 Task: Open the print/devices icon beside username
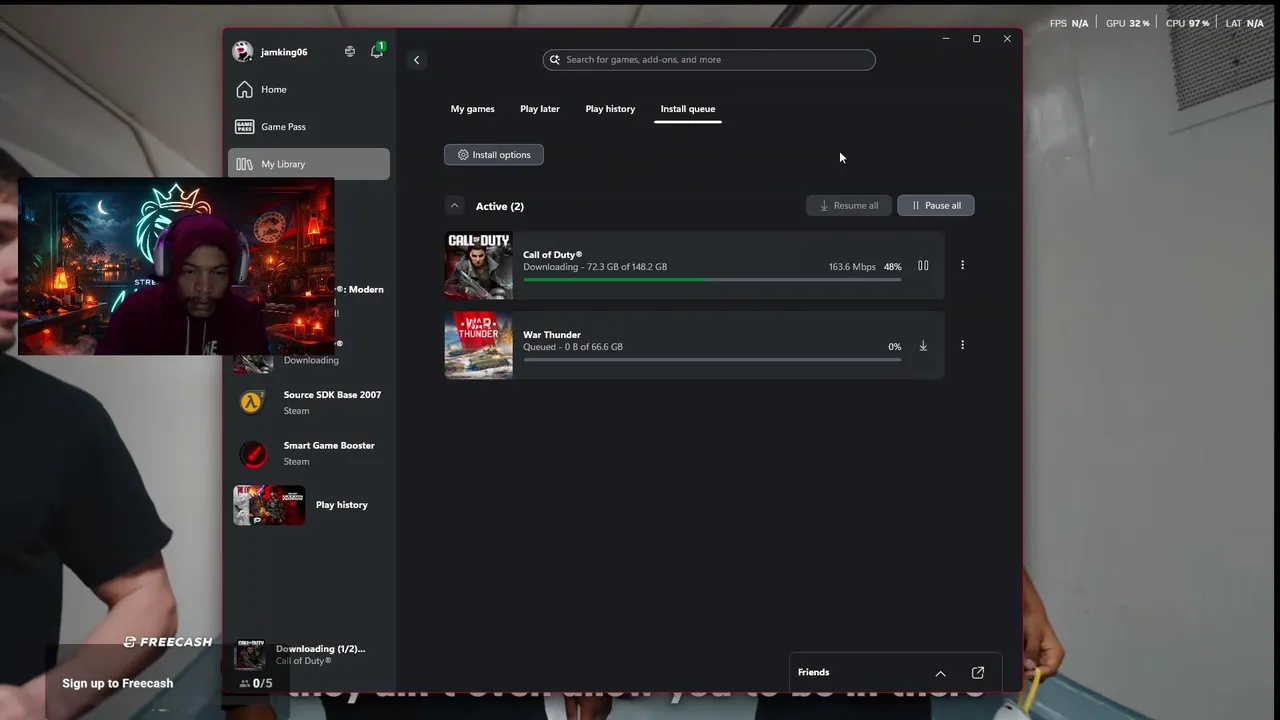pos(350,51)
